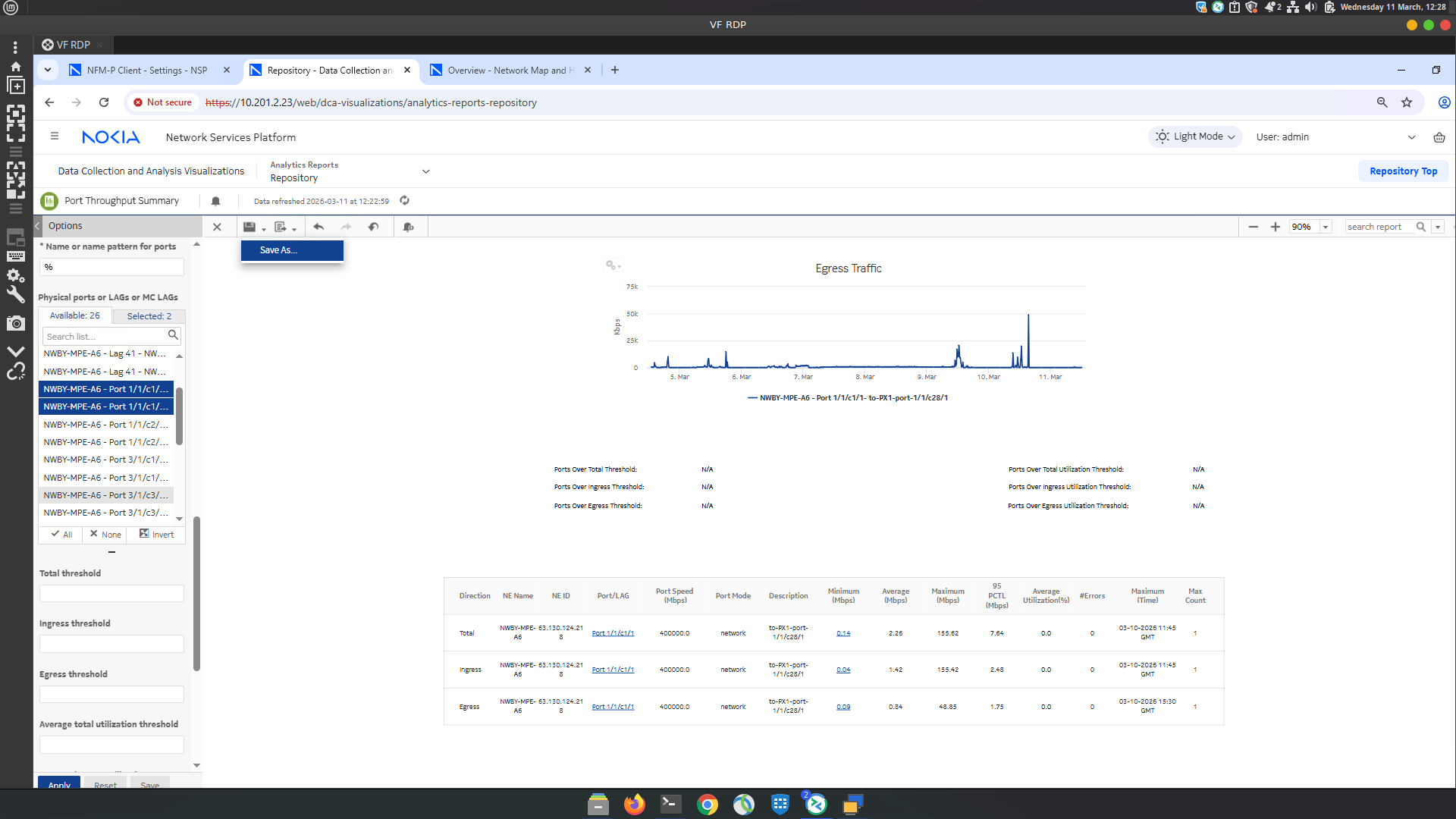Deselect ports using None option
This screenshot has height=819, width=1456.
click(105, 535)
